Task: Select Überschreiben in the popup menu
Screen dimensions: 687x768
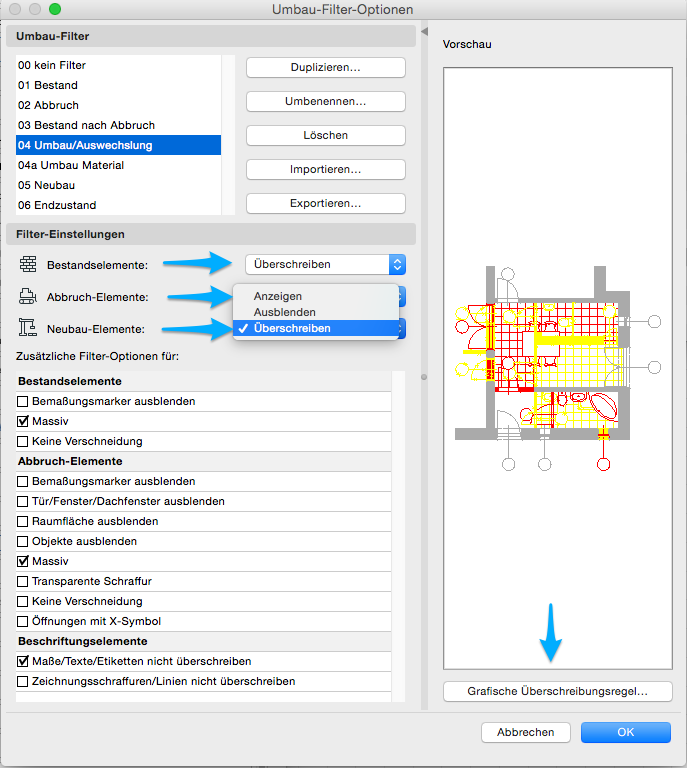Action: (x=292, y=328)
